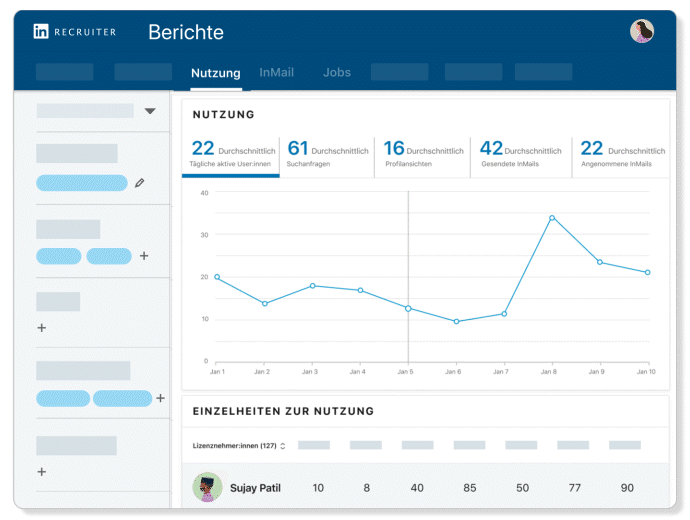The width and height of the screenshot is (690, 520).
Task: Select the Tägliche aktive User:innen metric
Action: pyautogui.click(x=232, y=155)
